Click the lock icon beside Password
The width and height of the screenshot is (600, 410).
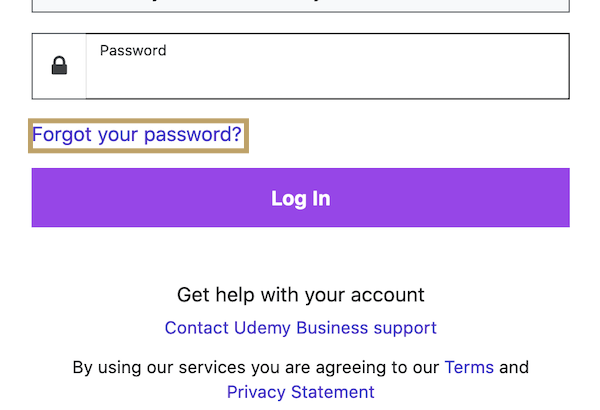(x=59, y=67)
